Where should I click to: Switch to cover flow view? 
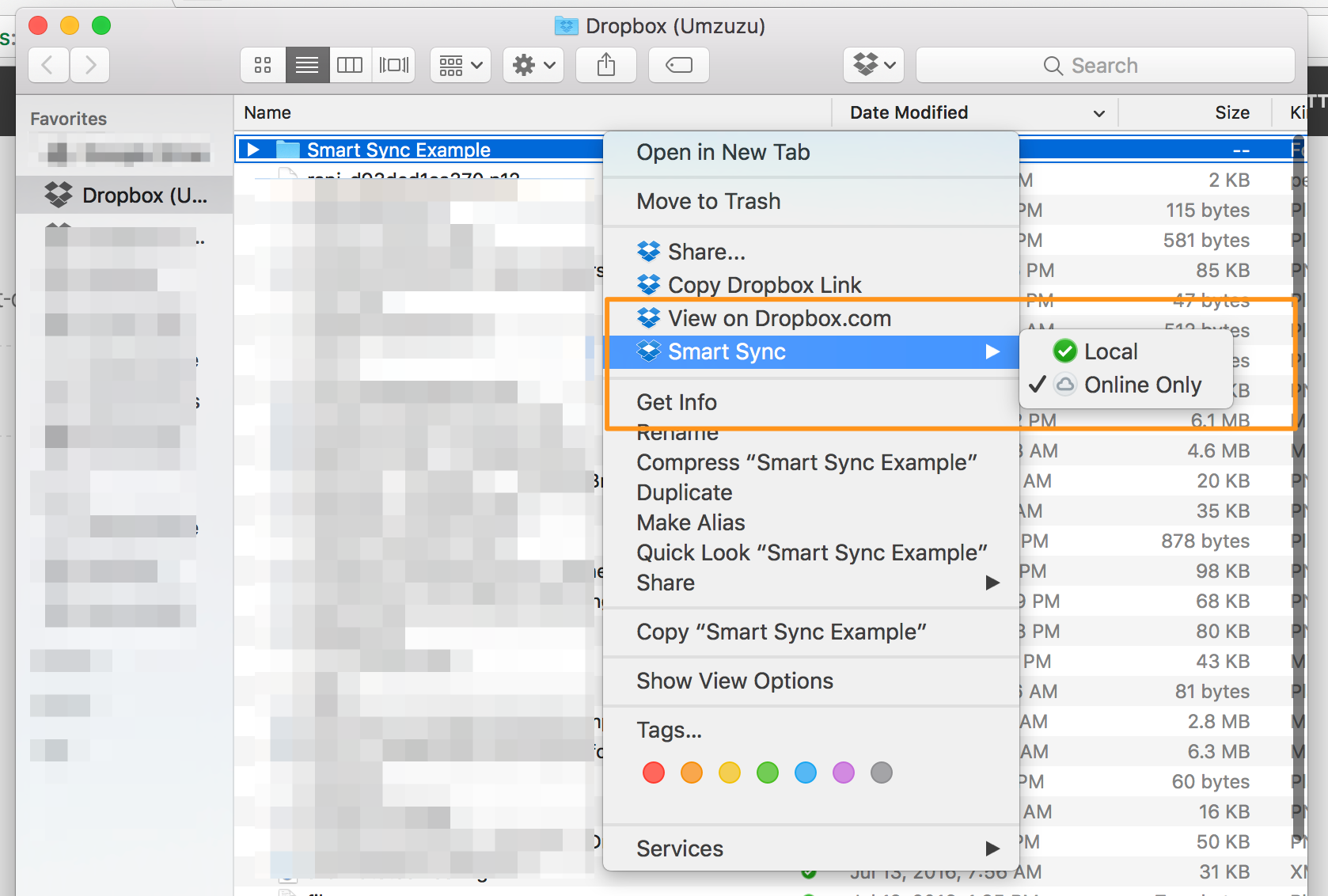[394, 65]
